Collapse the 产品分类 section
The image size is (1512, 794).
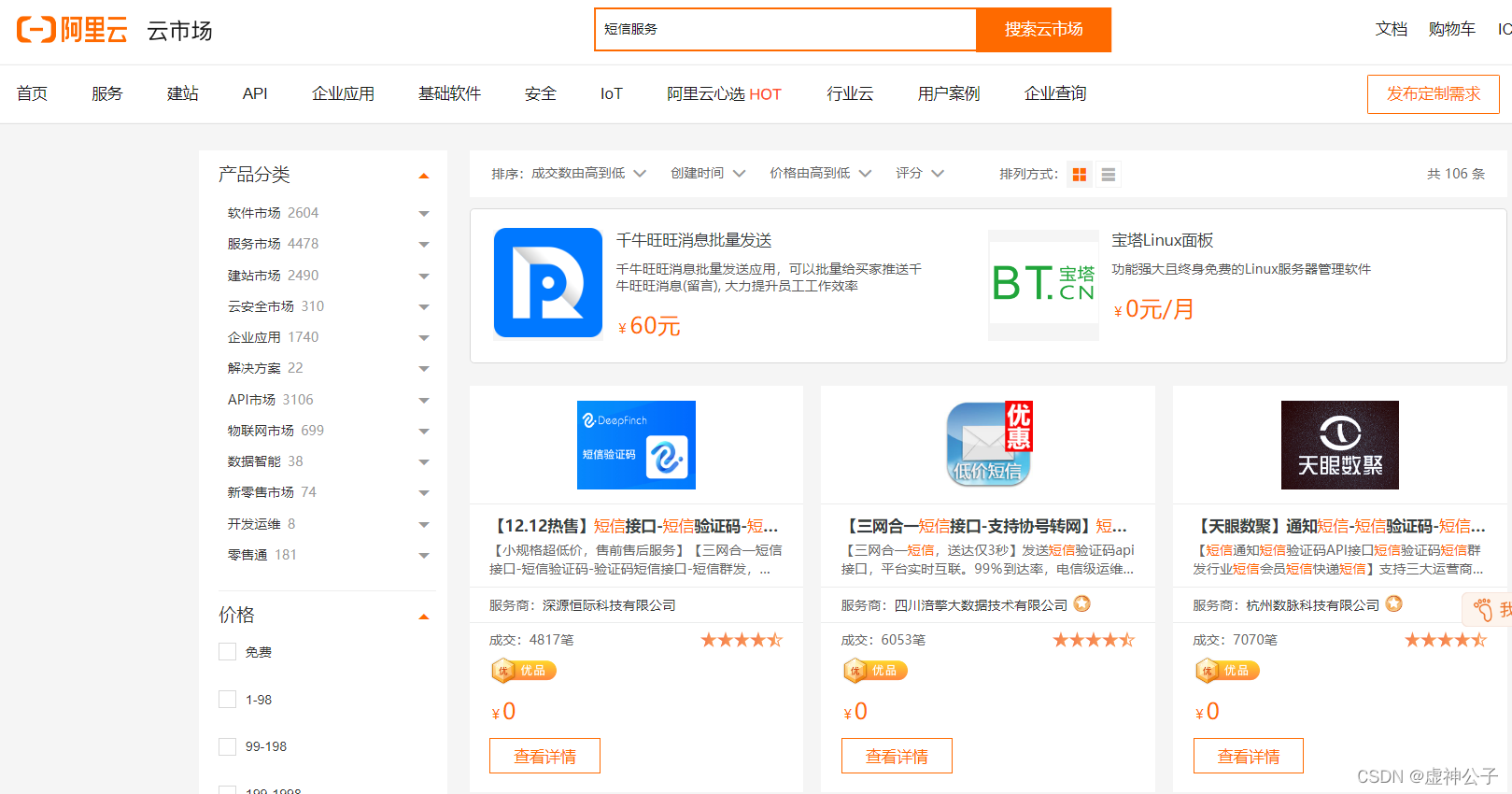[x=424, y=176]
